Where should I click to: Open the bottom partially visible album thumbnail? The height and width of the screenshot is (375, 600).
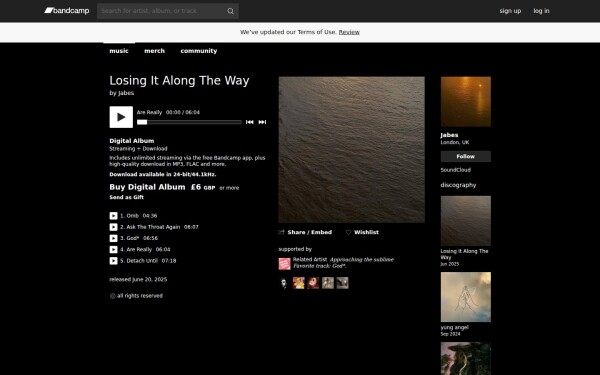click(x=466, y=359)
